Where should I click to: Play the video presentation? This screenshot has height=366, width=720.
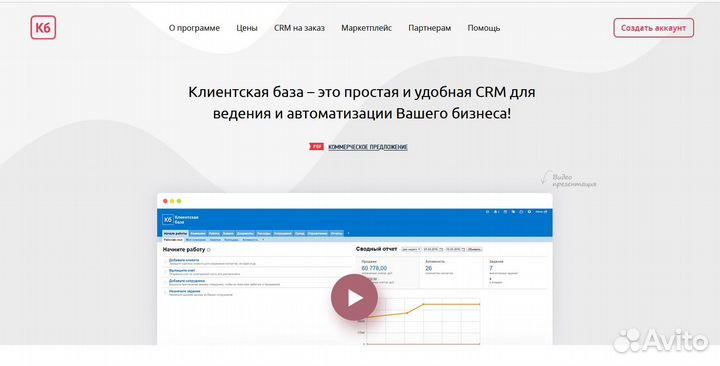coord(354,298)
